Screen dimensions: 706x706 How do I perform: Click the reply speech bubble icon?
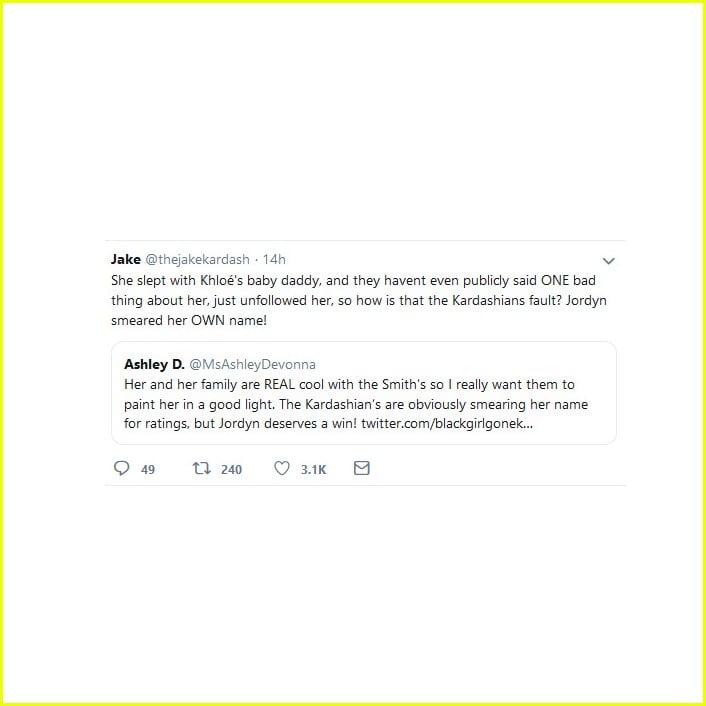point(121,468)
